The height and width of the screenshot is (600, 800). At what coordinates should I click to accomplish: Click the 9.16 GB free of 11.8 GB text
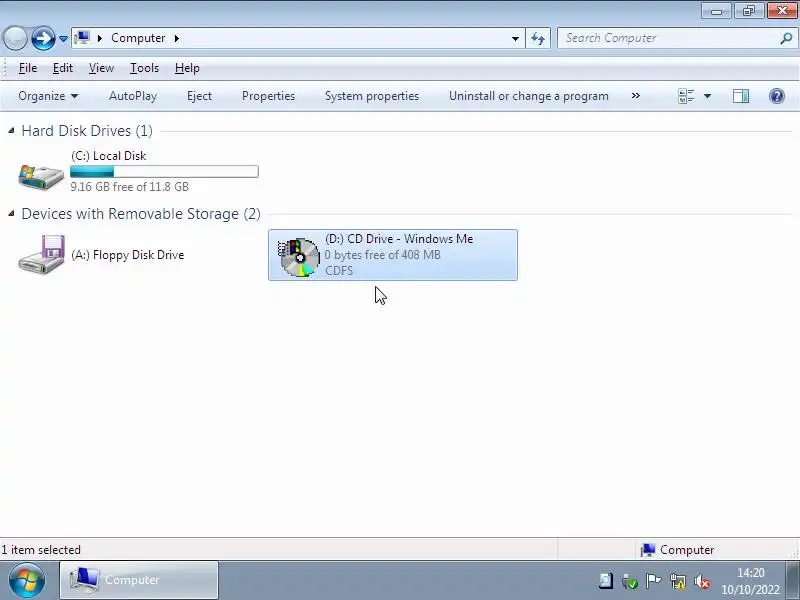[130, 187]
